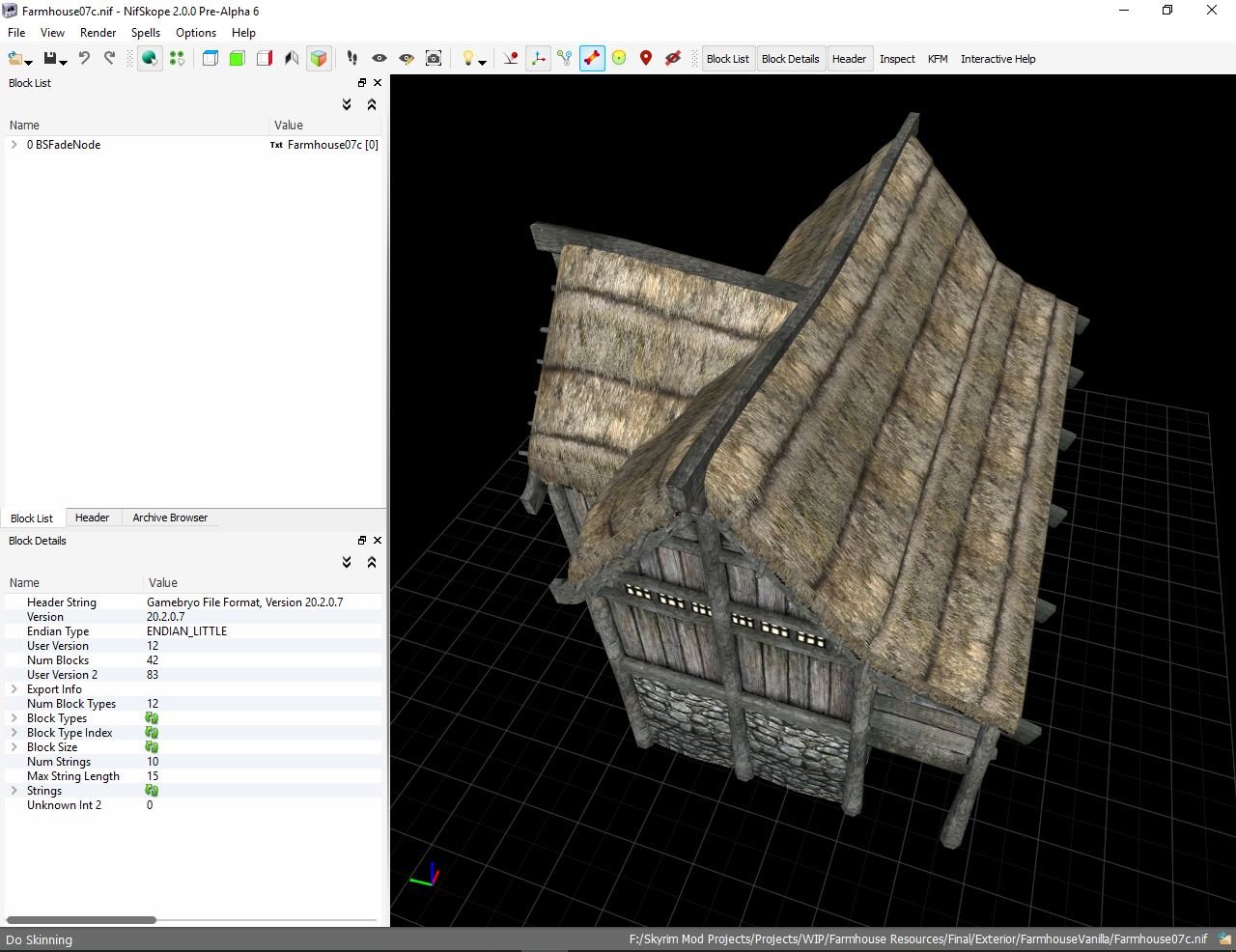
Task: Open the Render menu
Action: (x=98, y=32)
